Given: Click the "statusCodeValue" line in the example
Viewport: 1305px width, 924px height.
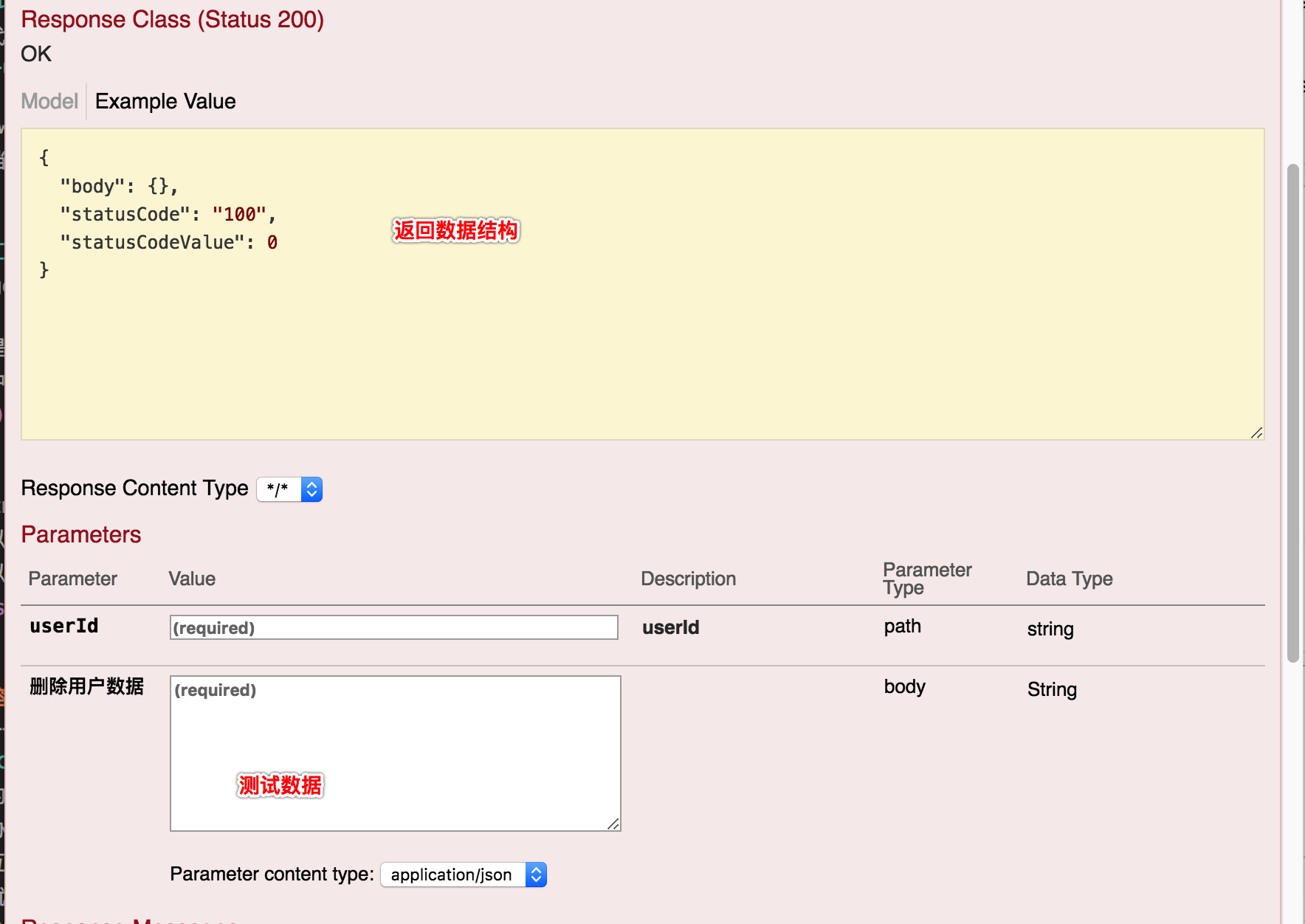Looking at the screenshot, I should [168, 243].
